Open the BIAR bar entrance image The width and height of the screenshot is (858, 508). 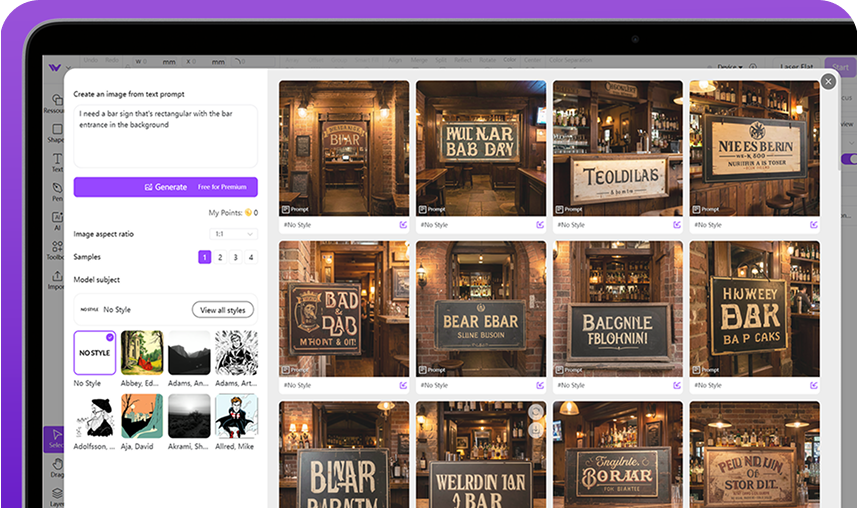[x=344, y=148]
